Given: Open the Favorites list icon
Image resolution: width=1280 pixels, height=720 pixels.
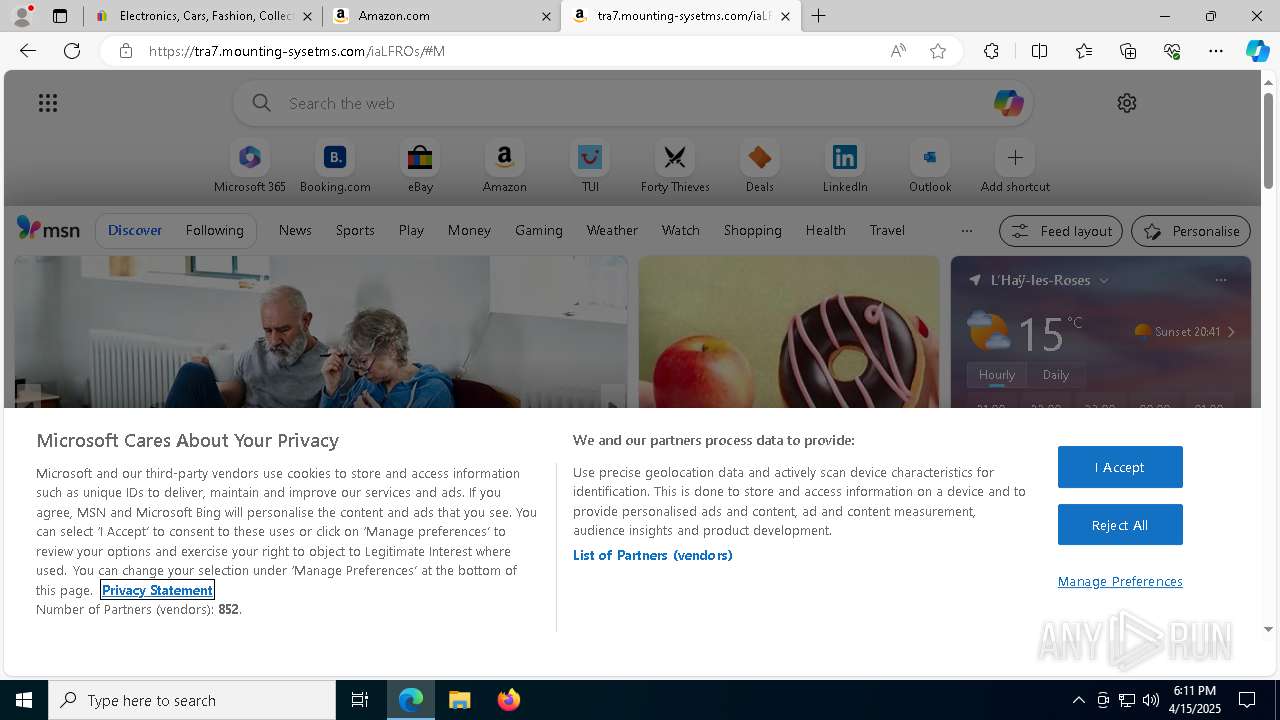Looking at the screenshot, I should pyautogui.click(x=1084, y=51).
